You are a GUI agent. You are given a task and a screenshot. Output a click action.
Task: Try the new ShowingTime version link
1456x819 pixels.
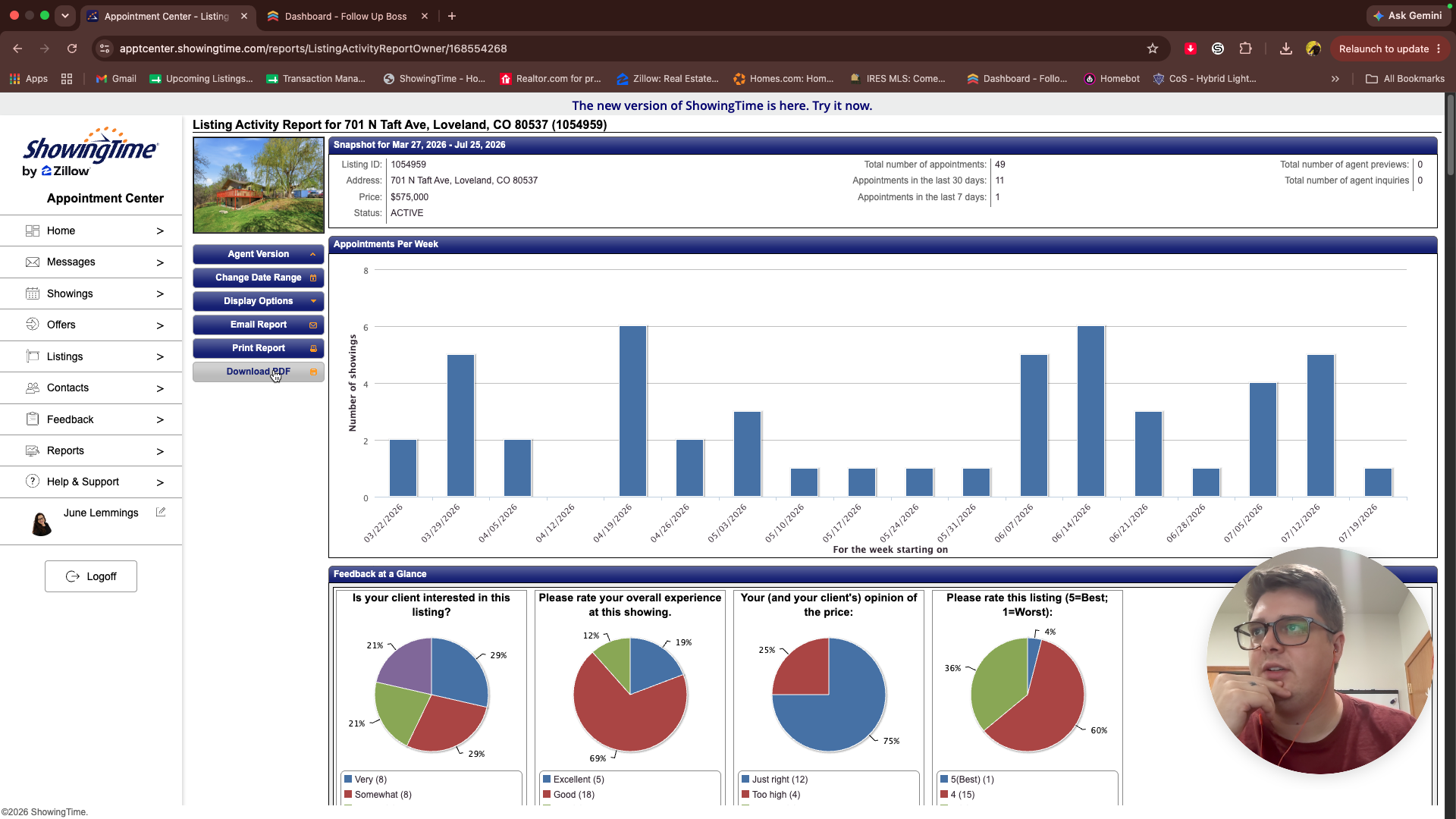pyautogui.click(x=722, y=105)
